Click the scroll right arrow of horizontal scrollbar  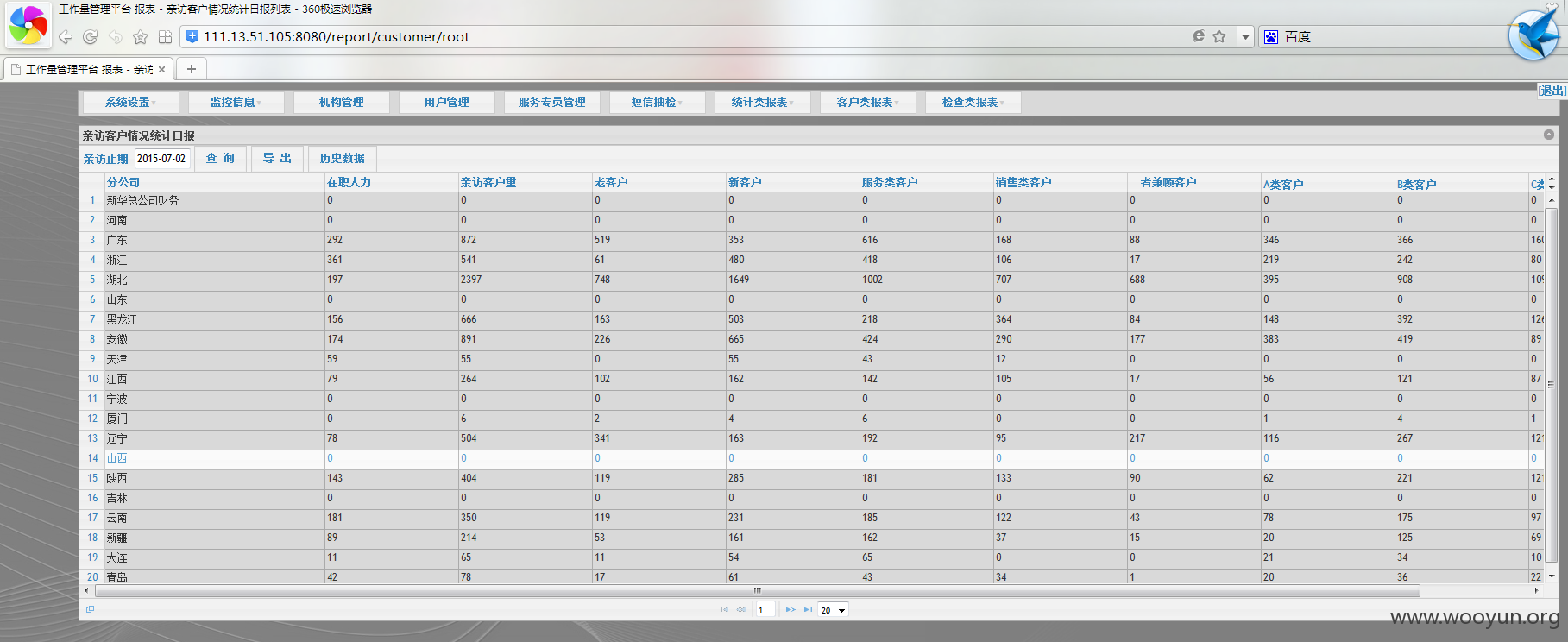coord(1536,591)
